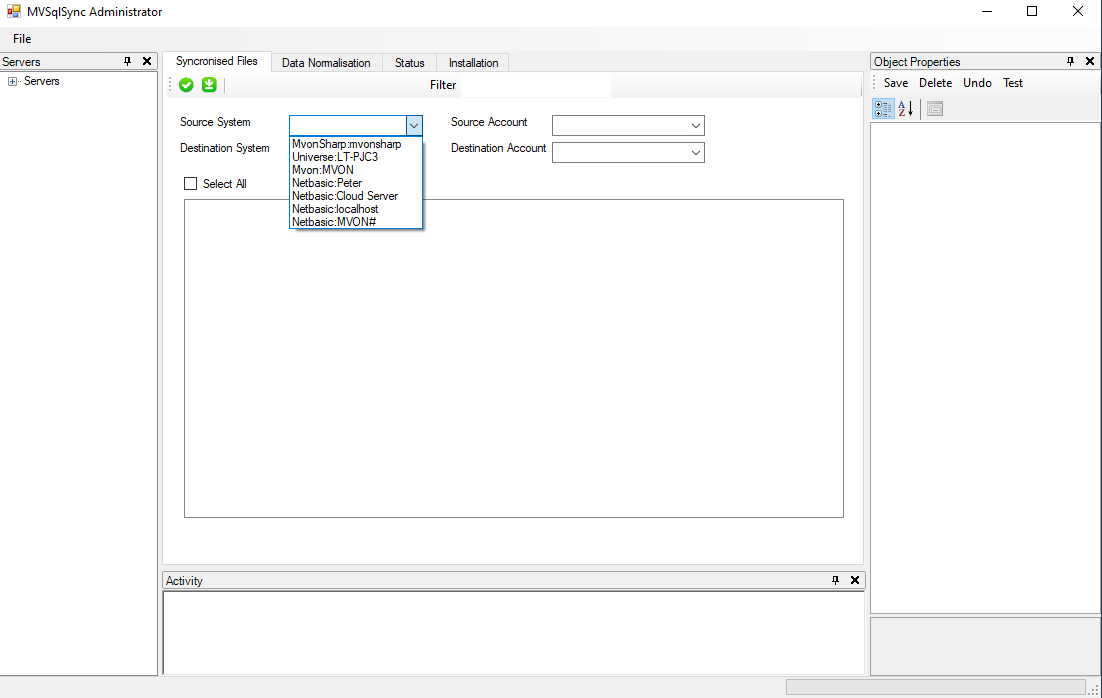Select Universe:LT-PJC3 from the list

356,157
